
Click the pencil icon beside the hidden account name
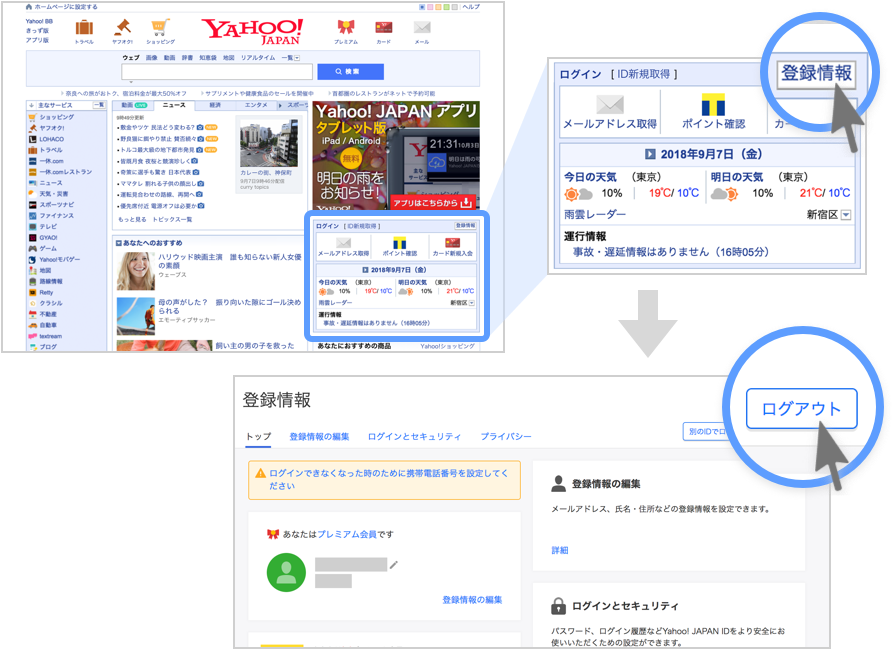point(394,565)
